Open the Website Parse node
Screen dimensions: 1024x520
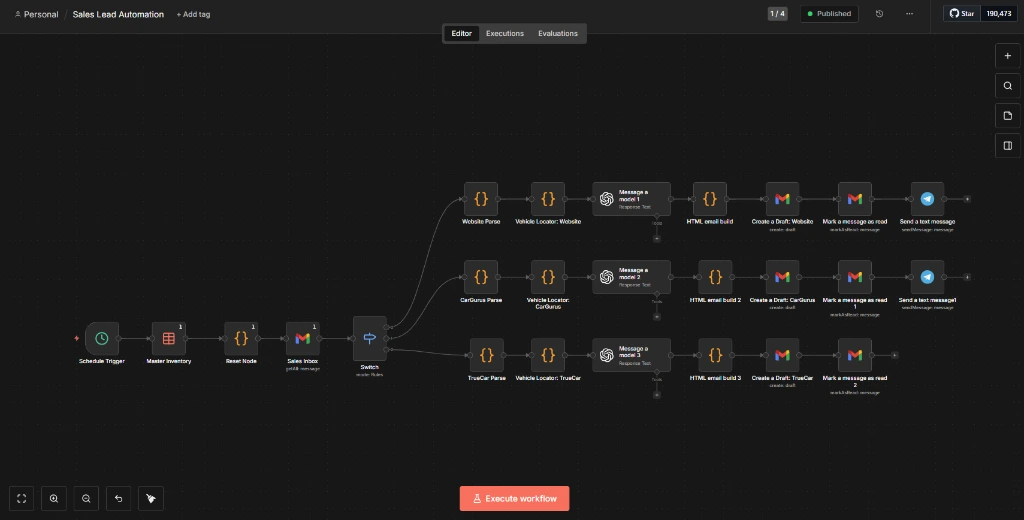pyautogui.click(x=481, y=199)
